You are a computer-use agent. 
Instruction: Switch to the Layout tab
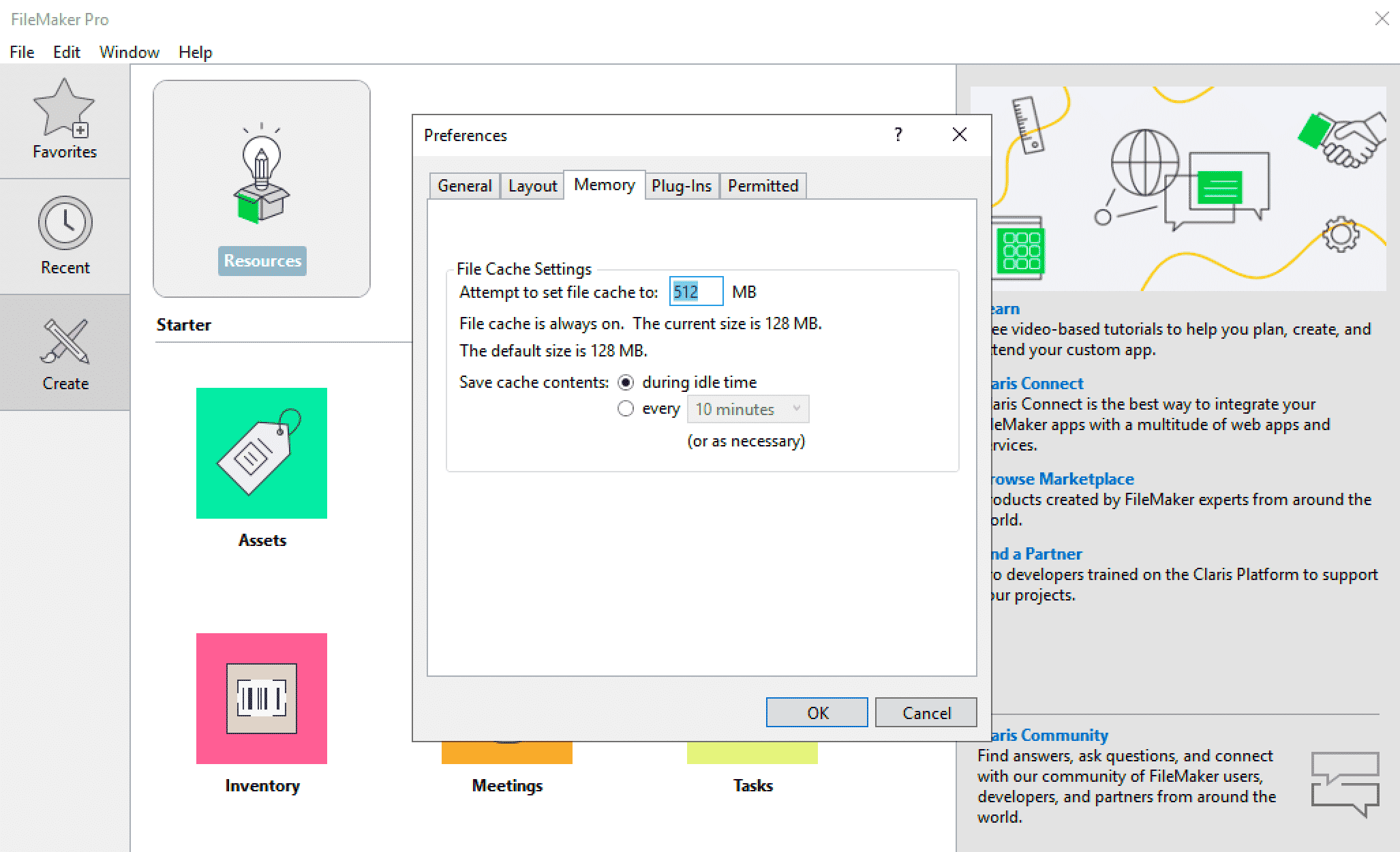532,186
